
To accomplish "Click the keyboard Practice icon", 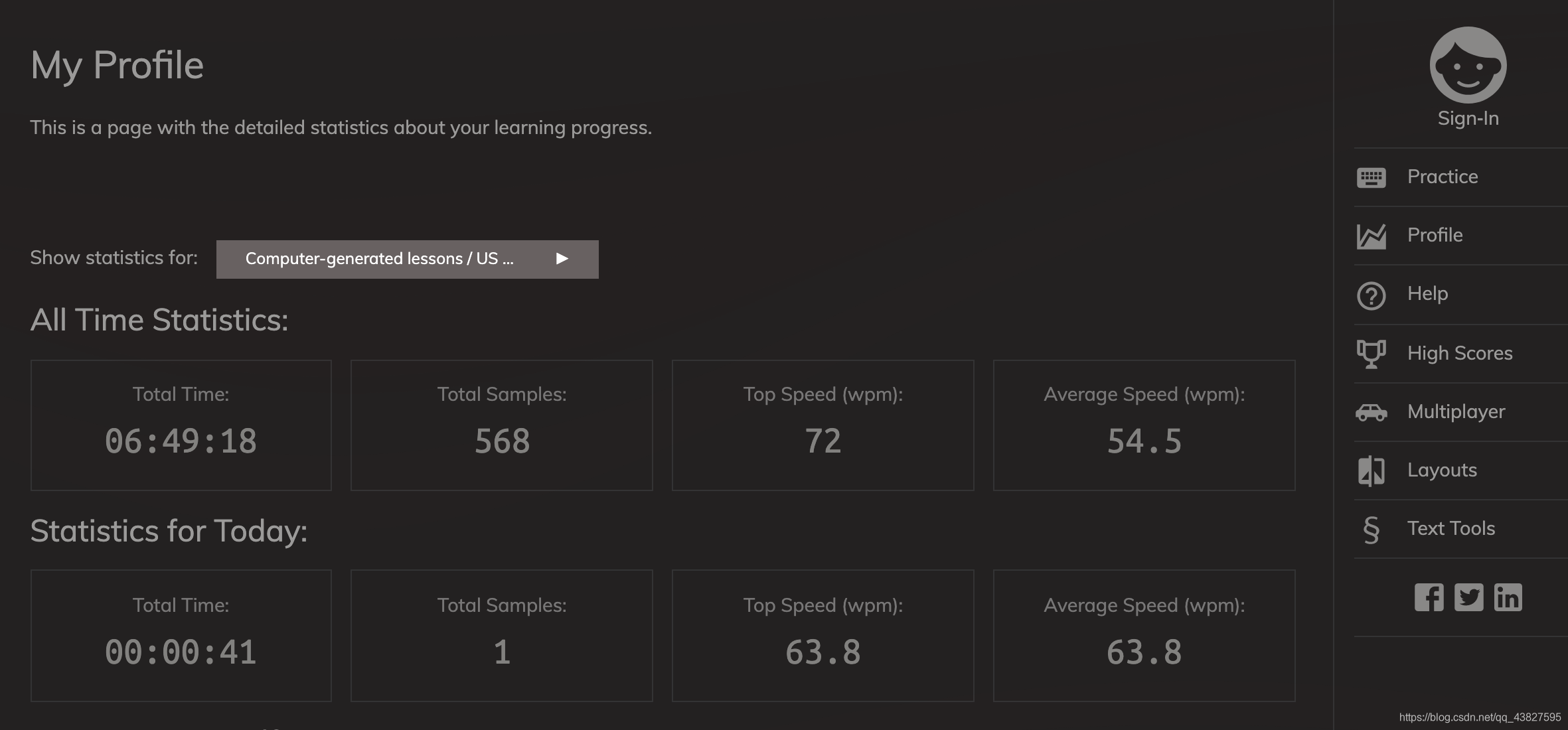I will pos(1371,177).
